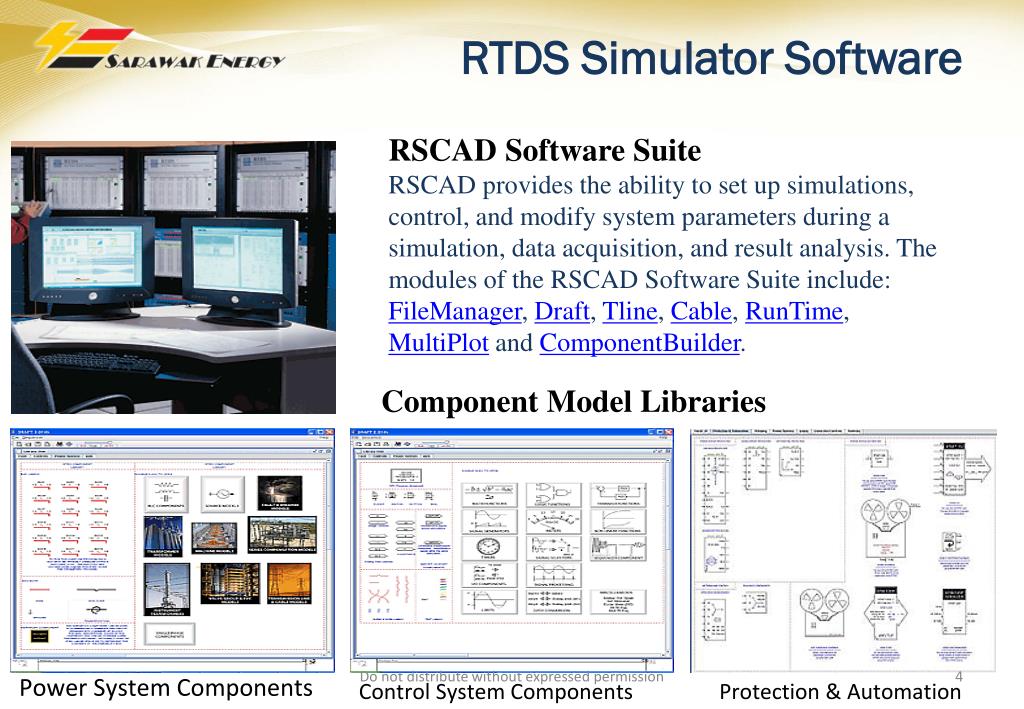Screen dimensions: 1024x709
Task: Open the FileManager hyperlink
Action: tap(455, 311)
